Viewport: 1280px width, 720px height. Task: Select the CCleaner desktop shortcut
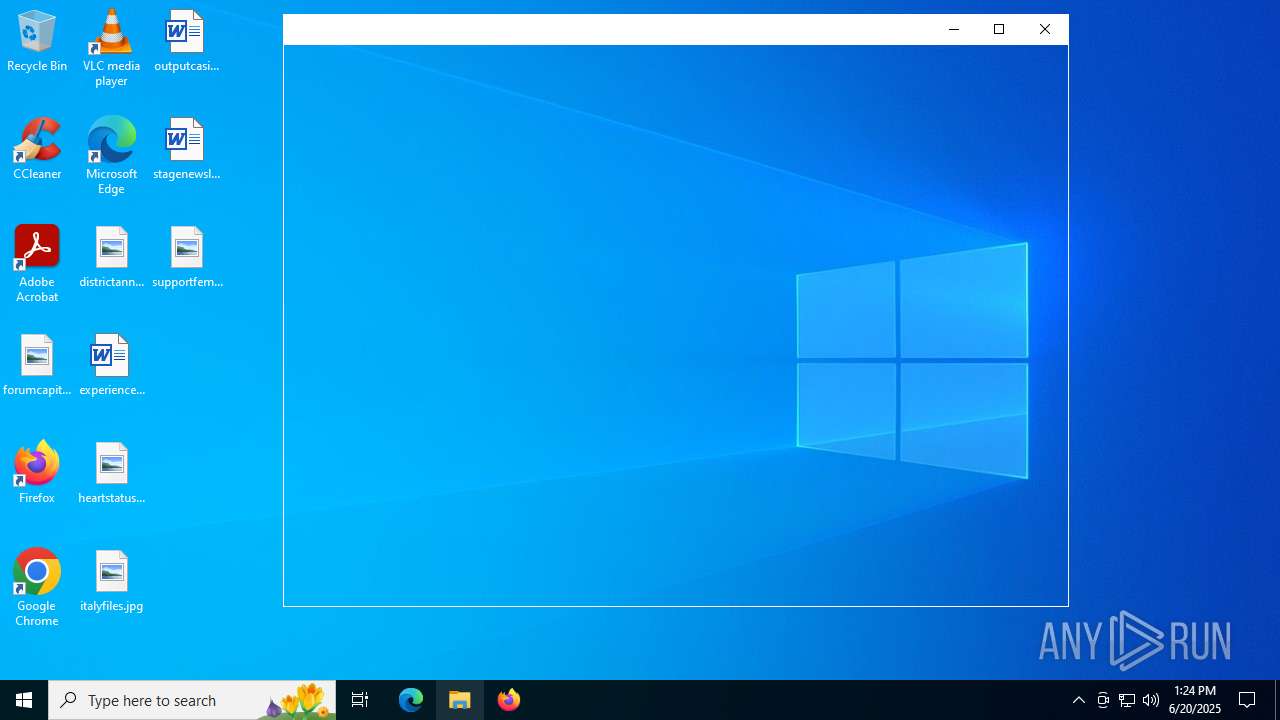tap(37, 149)
